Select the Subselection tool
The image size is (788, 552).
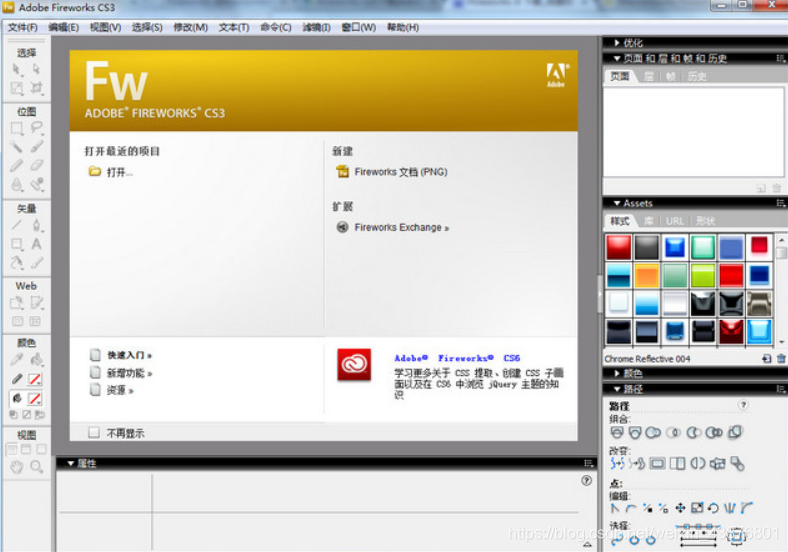click(x=36, y=69)
